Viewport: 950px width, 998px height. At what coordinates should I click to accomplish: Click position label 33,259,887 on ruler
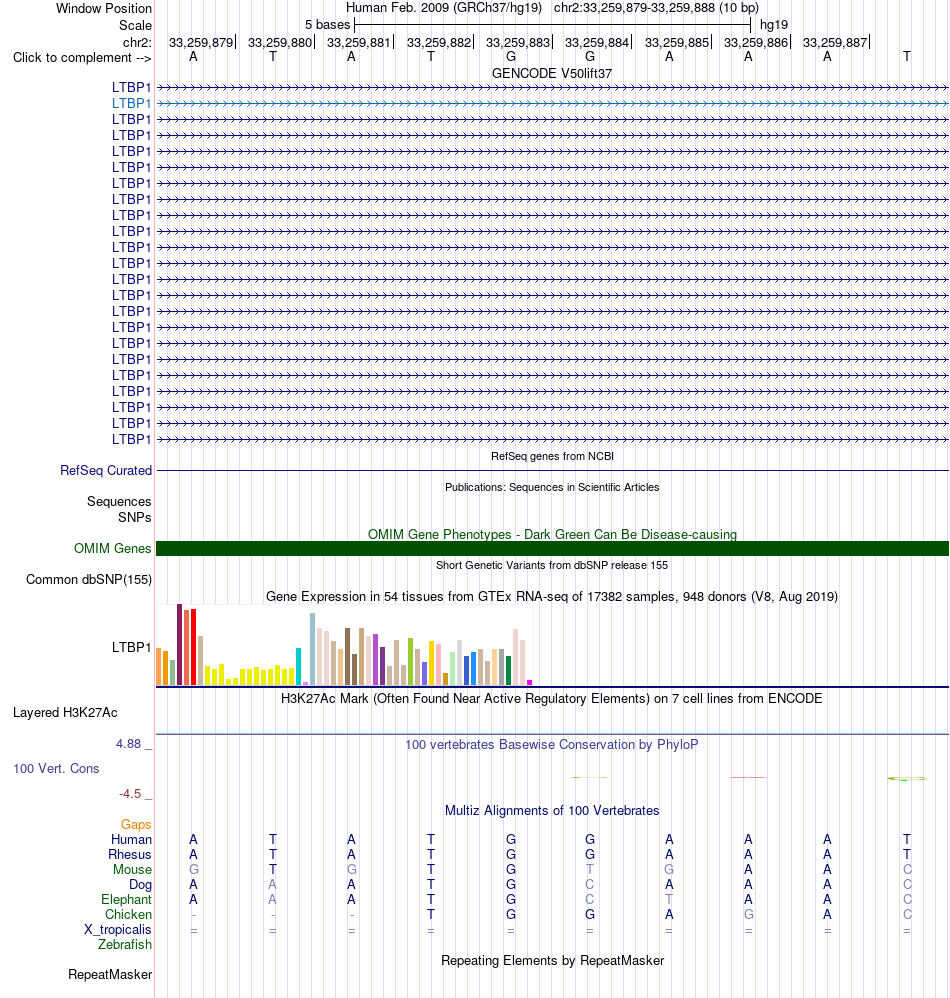pyautogui.click(x=835, y=43)
